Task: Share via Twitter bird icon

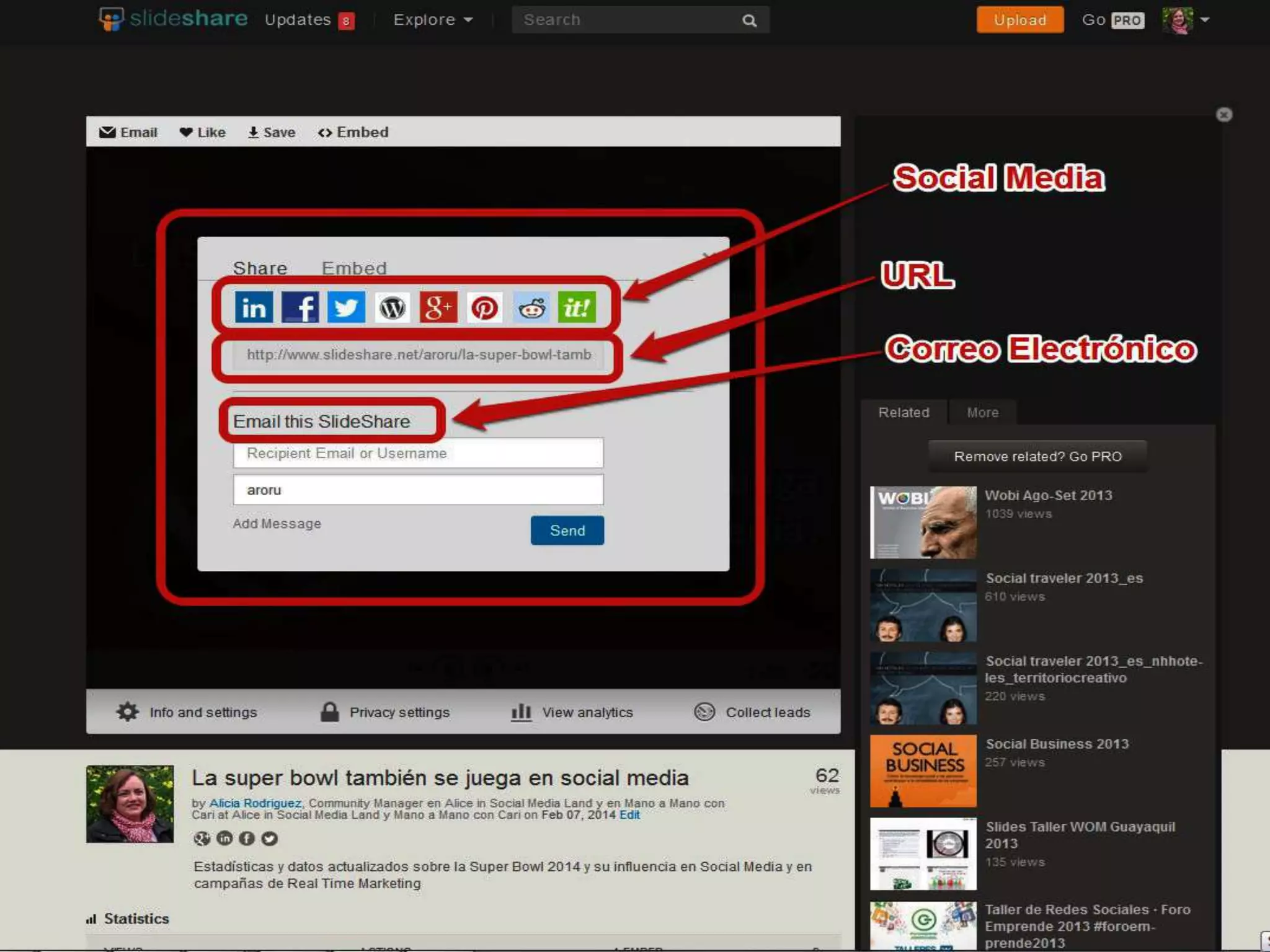Action: click(346, 307)
